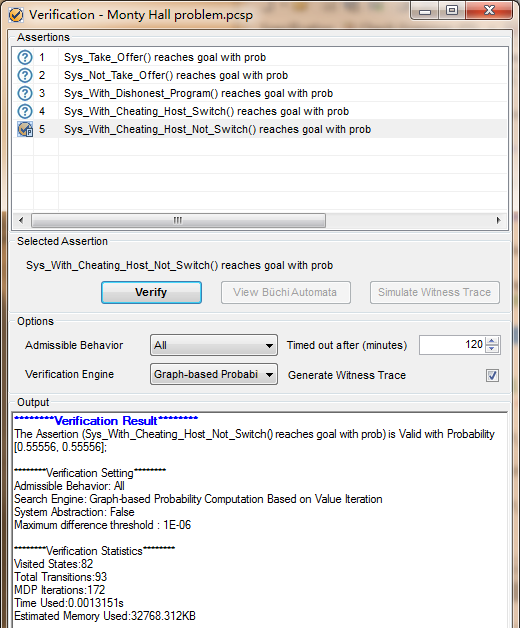
Task: Click assertion number 1 cell
Action: coord(42,57)
